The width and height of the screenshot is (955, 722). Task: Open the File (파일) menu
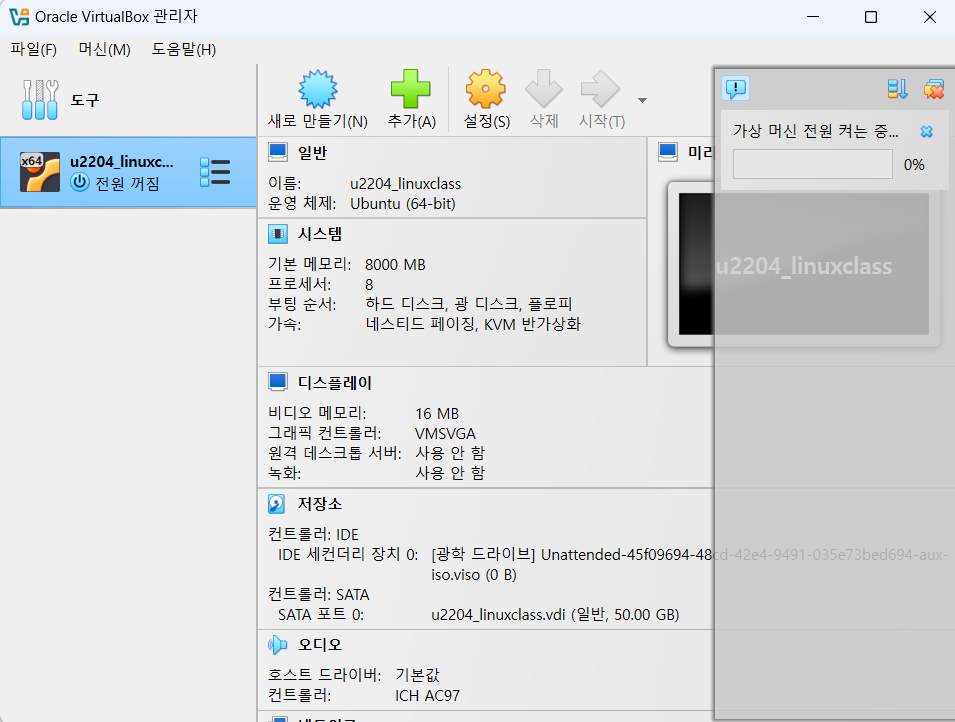coord(33,49)
